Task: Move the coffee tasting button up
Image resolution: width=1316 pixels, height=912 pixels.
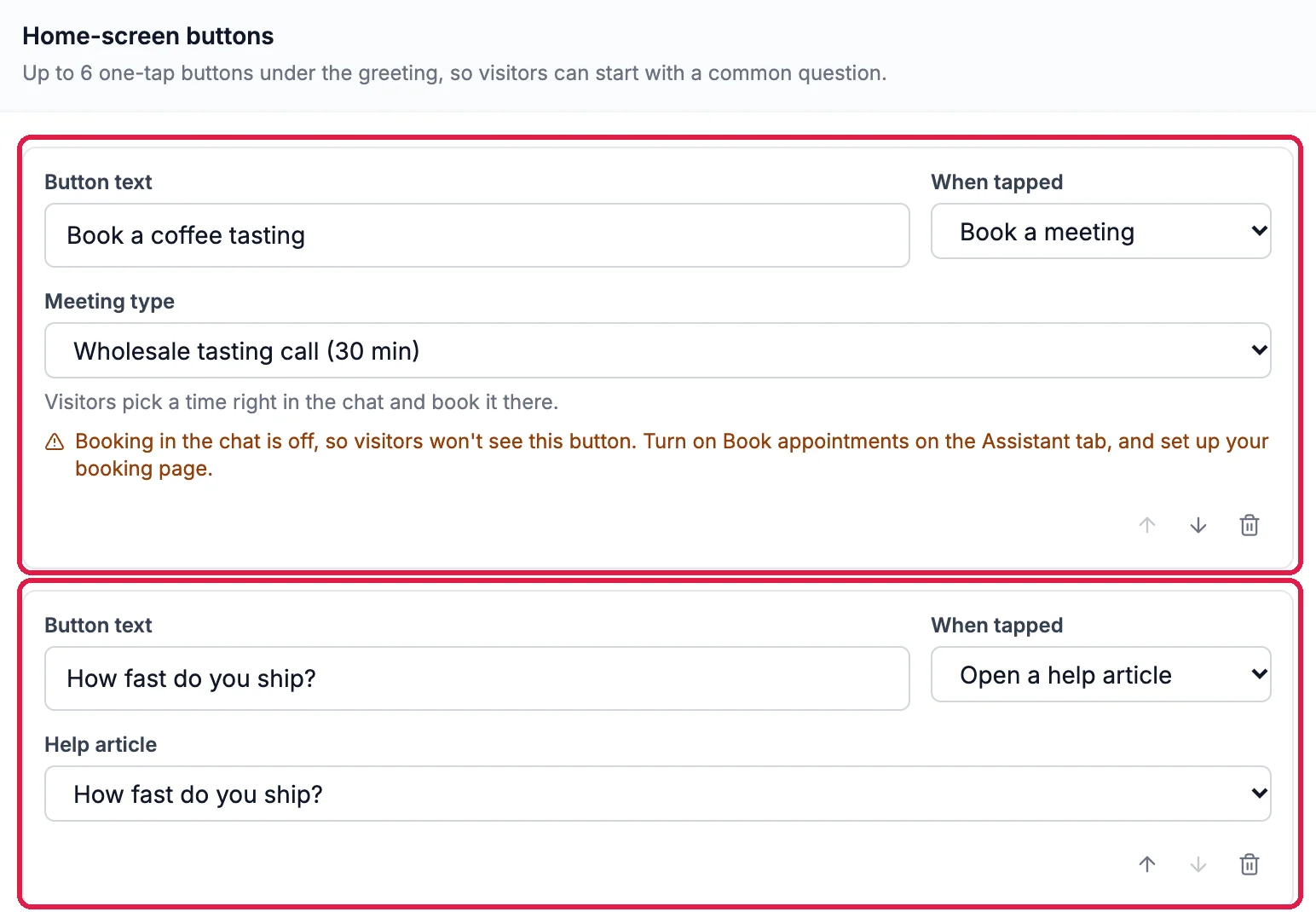Action: 1147,525
